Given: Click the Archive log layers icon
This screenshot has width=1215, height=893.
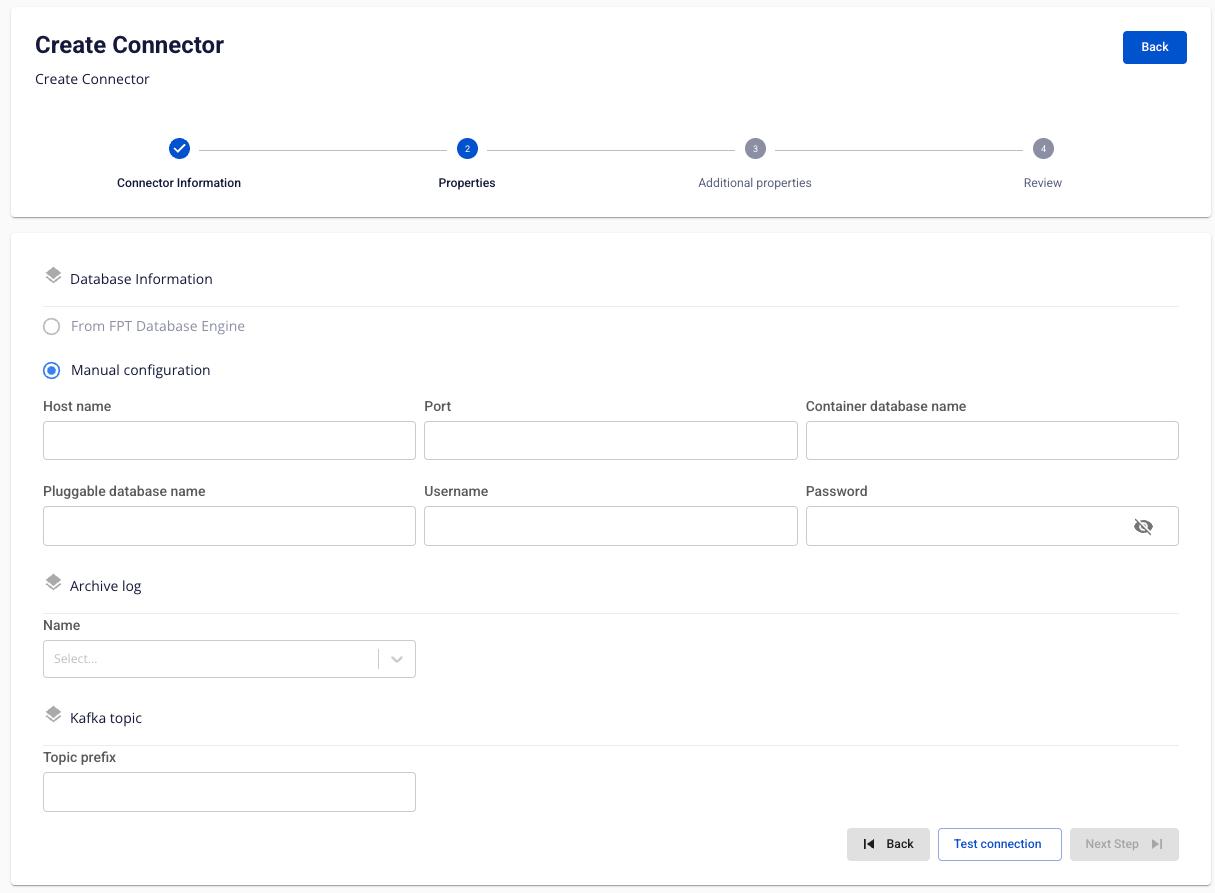Looking at the screenshot, I should pyautogui.click(x=53, y=583).
